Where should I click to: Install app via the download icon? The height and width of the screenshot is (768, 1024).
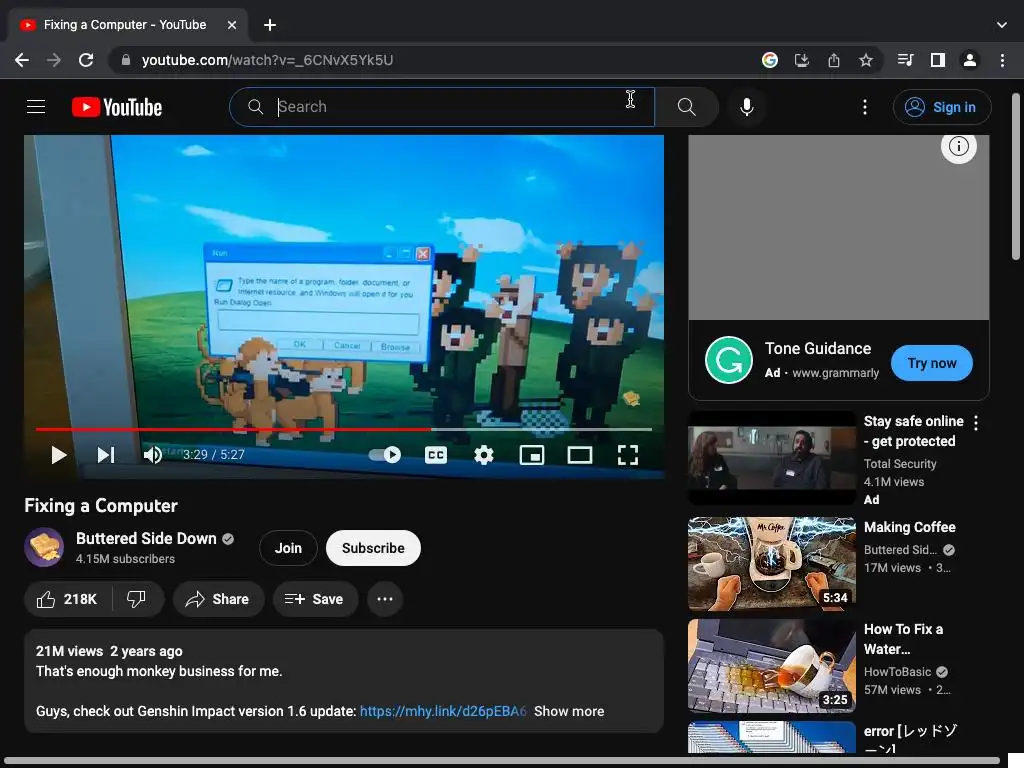[x=802, y=60]
